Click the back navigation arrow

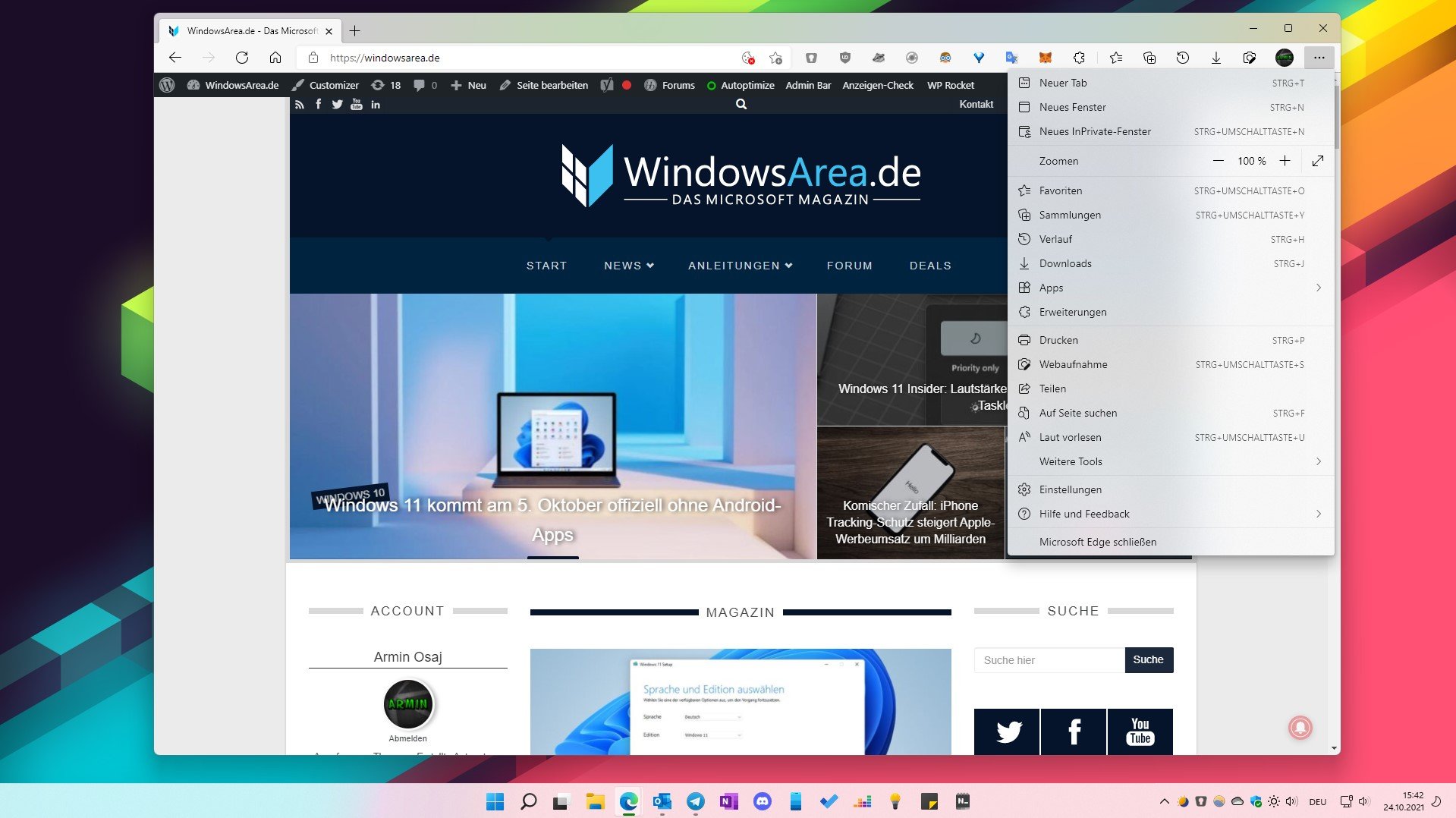(x=175, y=58)
